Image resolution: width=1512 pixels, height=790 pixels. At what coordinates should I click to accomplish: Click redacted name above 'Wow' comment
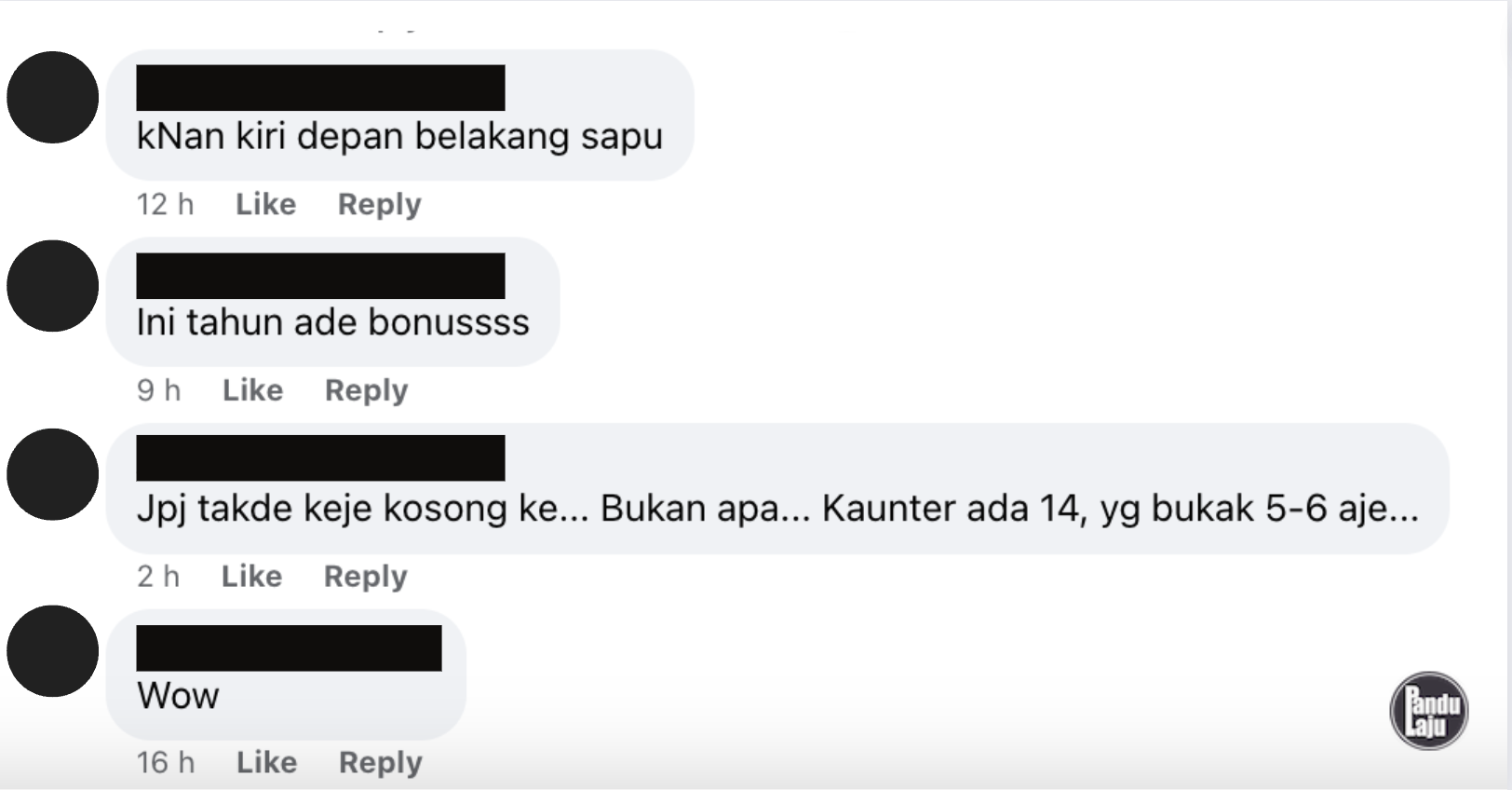pos(289,648)
